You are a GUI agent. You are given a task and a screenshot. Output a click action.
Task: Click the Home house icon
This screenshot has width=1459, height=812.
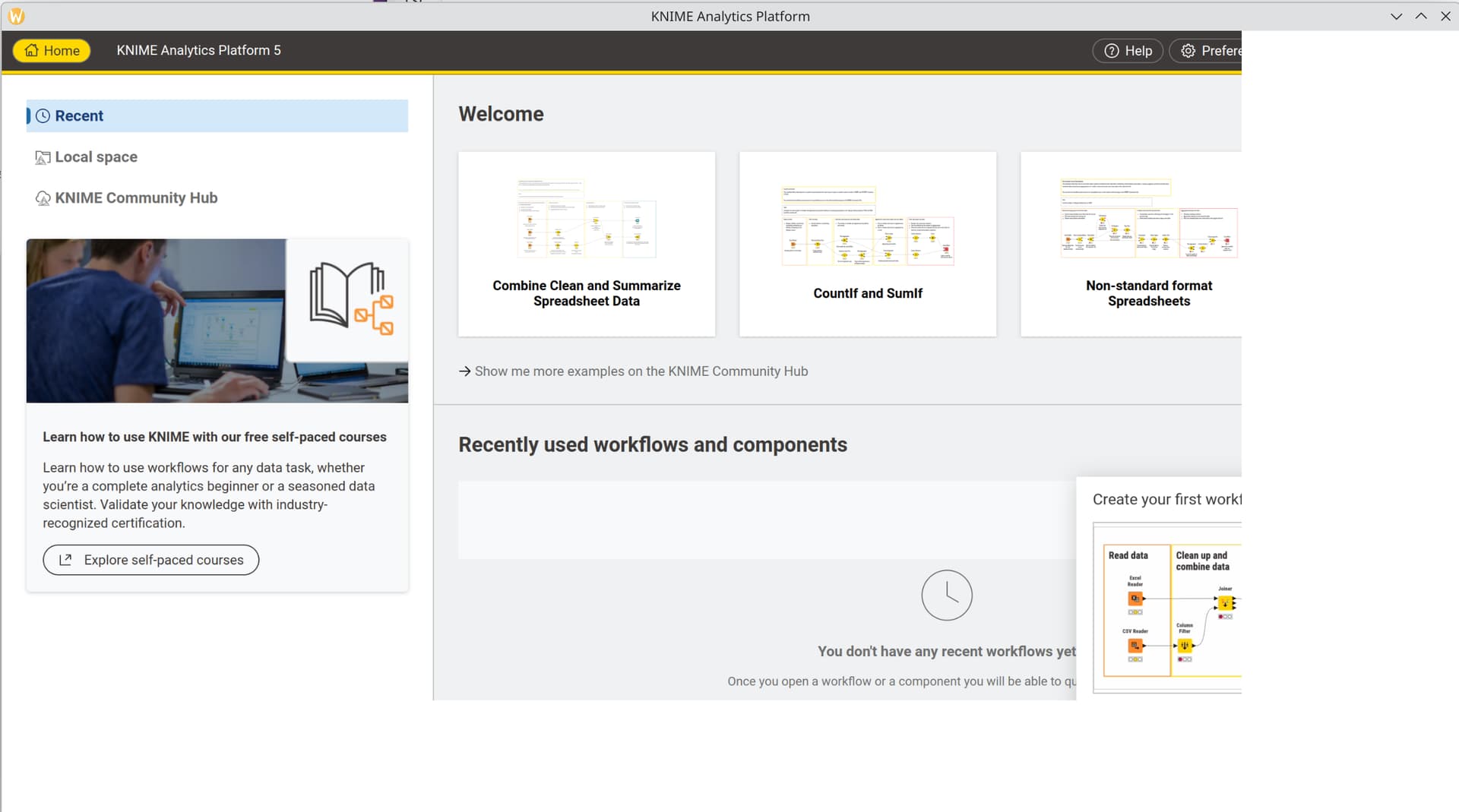pos(31,50)
